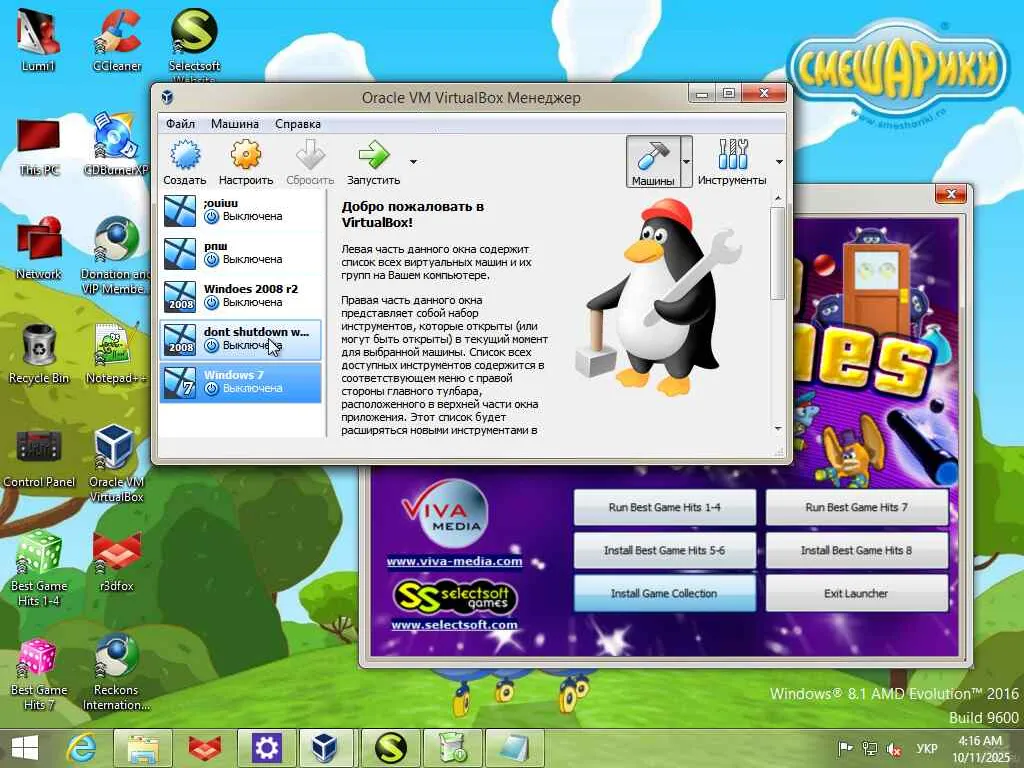This screenshot has width=1024, height=768.
Task: Click Run Best Game Hits 7 button
Action: (x=856, y=507)
